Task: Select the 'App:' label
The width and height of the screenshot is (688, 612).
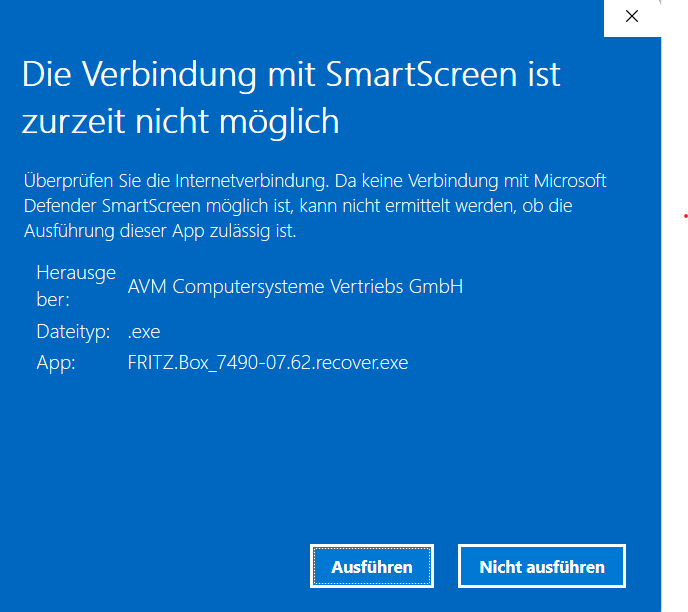Action: (x=56, y=363)
